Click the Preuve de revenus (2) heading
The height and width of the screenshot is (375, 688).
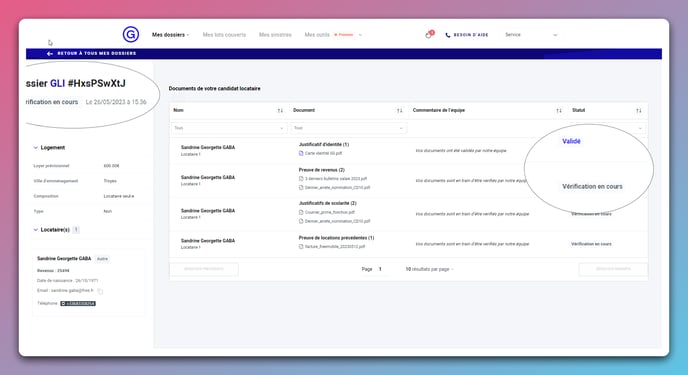point(322,170)
